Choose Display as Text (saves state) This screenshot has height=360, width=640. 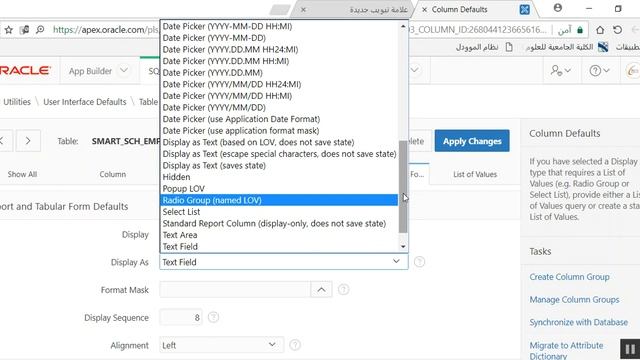coord(279,165)
